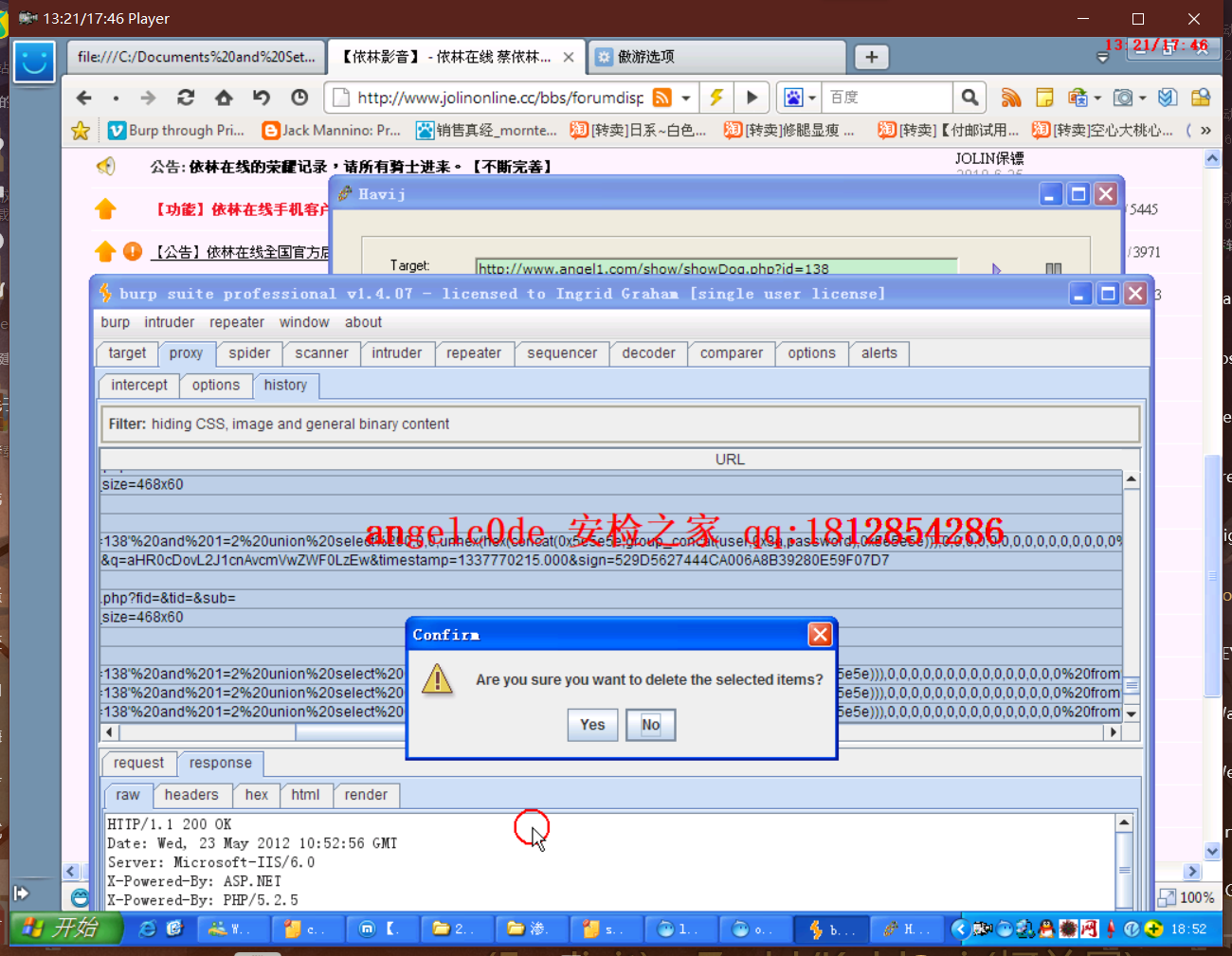Open the repeater menu in menu bar
Viewport: 1232px width, 956px height.
[x=237, y=322]
